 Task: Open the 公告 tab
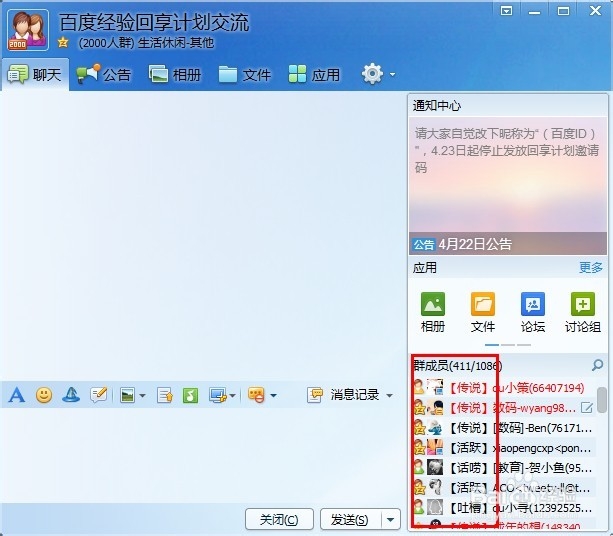(104, 74)
